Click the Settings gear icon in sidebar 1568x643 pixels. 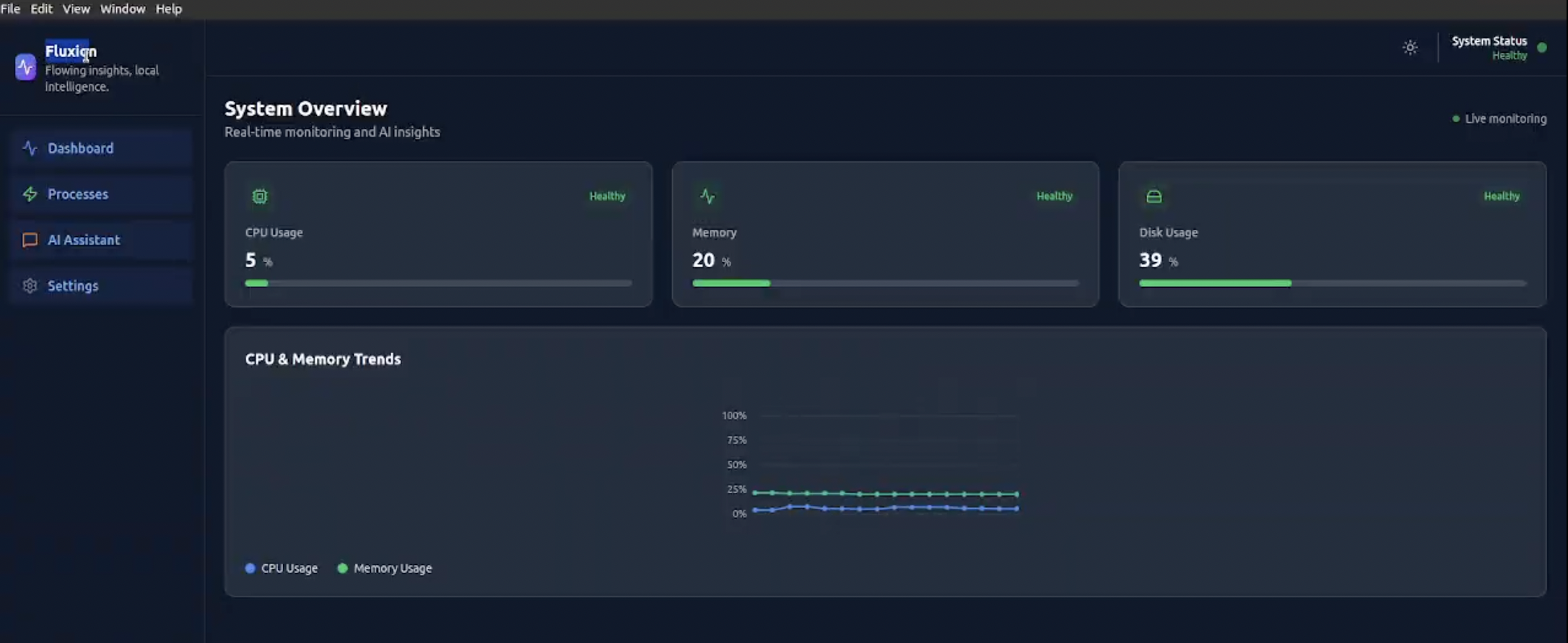(30, 286)
